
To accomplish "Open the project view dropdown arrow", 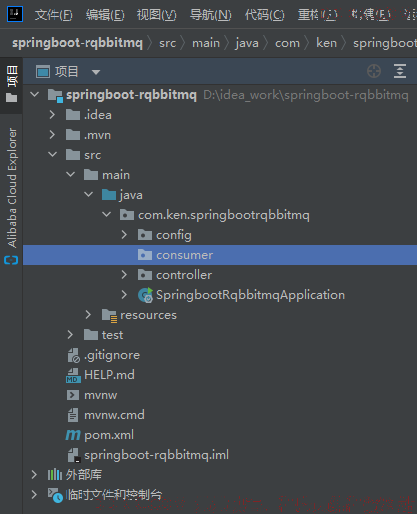I will (96, 72).
